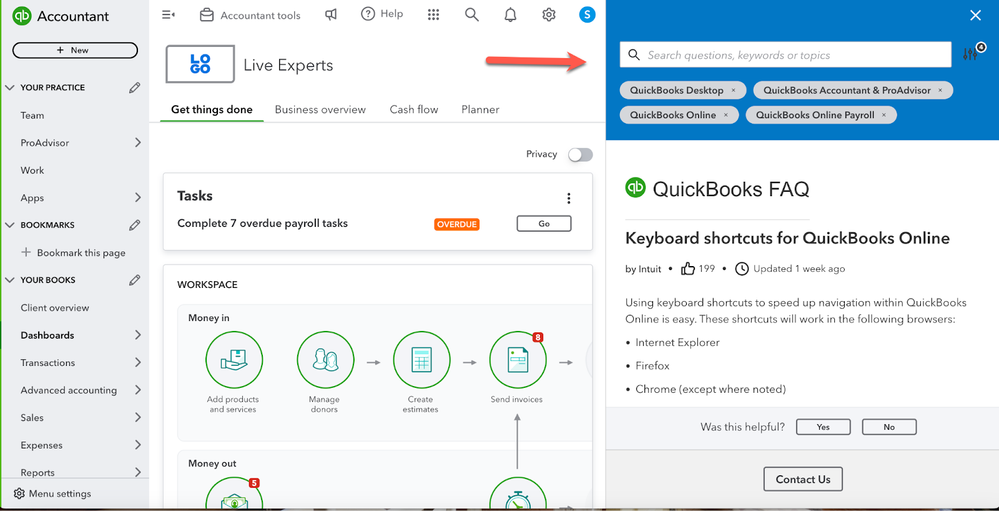Viewport: 999px width, 511px height.
Task: Open the notifications bell
Action: pos(510,15)
